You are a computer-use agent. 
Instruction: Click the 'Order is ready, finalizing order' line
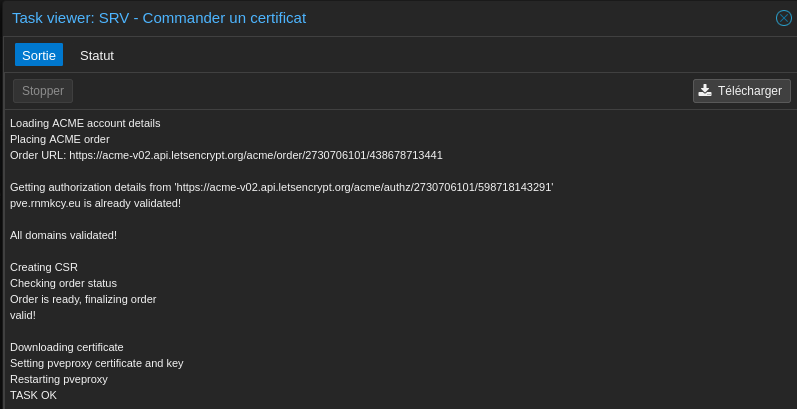[x=83, y=299]
